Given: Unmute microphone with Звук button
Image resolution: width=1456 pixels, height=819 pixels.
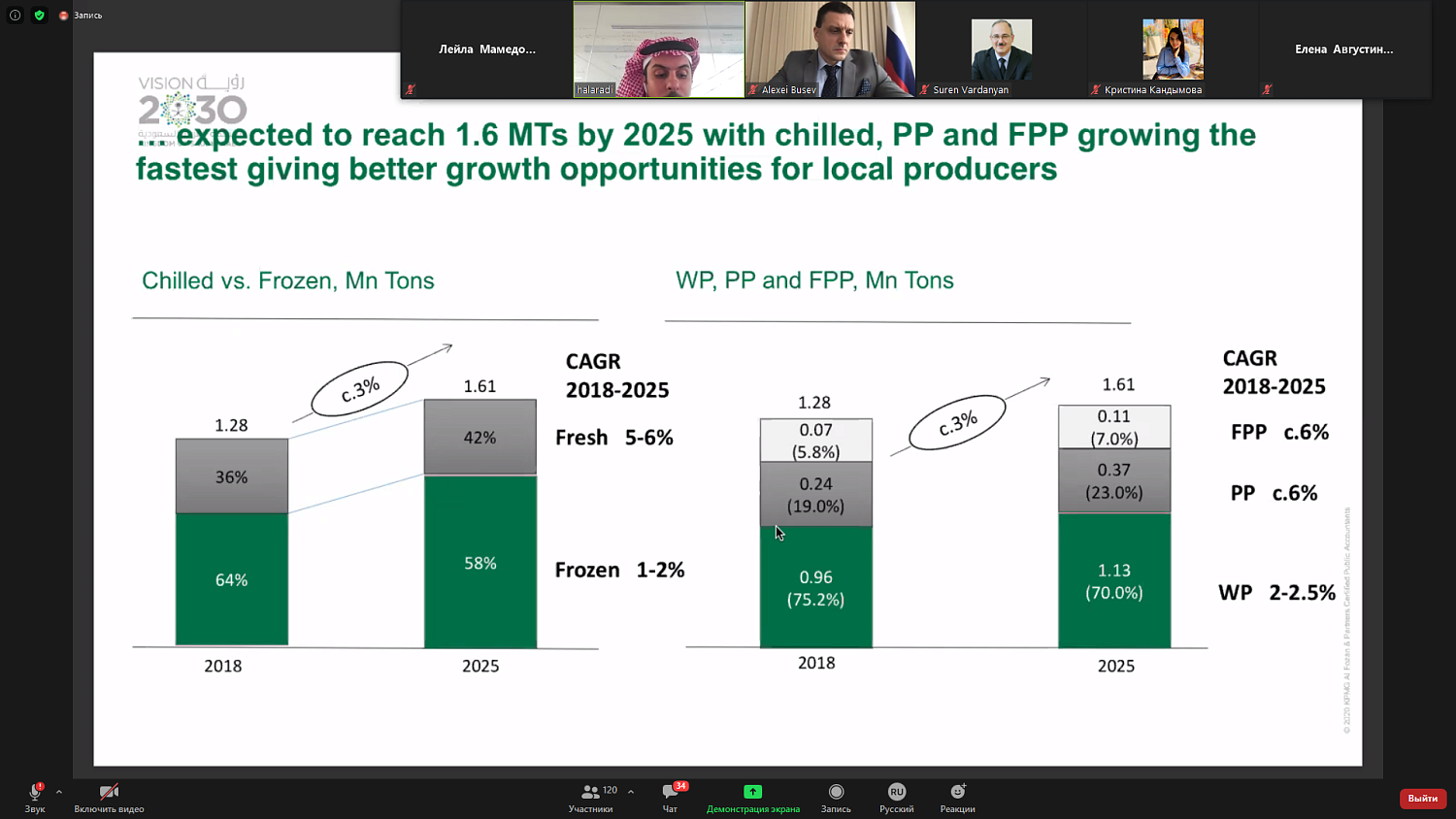Looking at the screenshot, I should pos(35,798).
